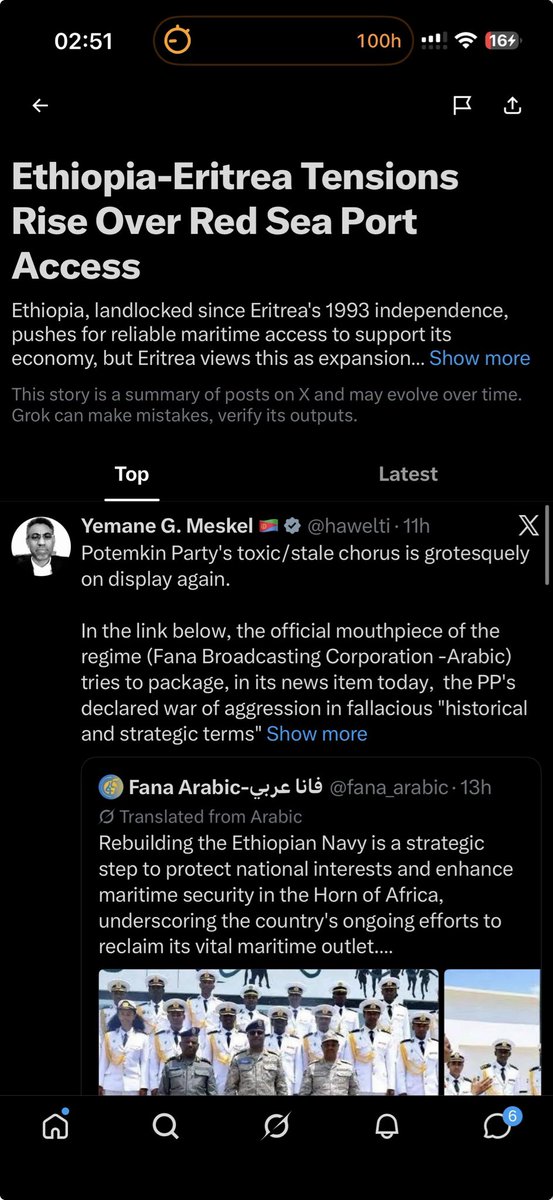Switch to the Top tab

(x=132, y=474)
